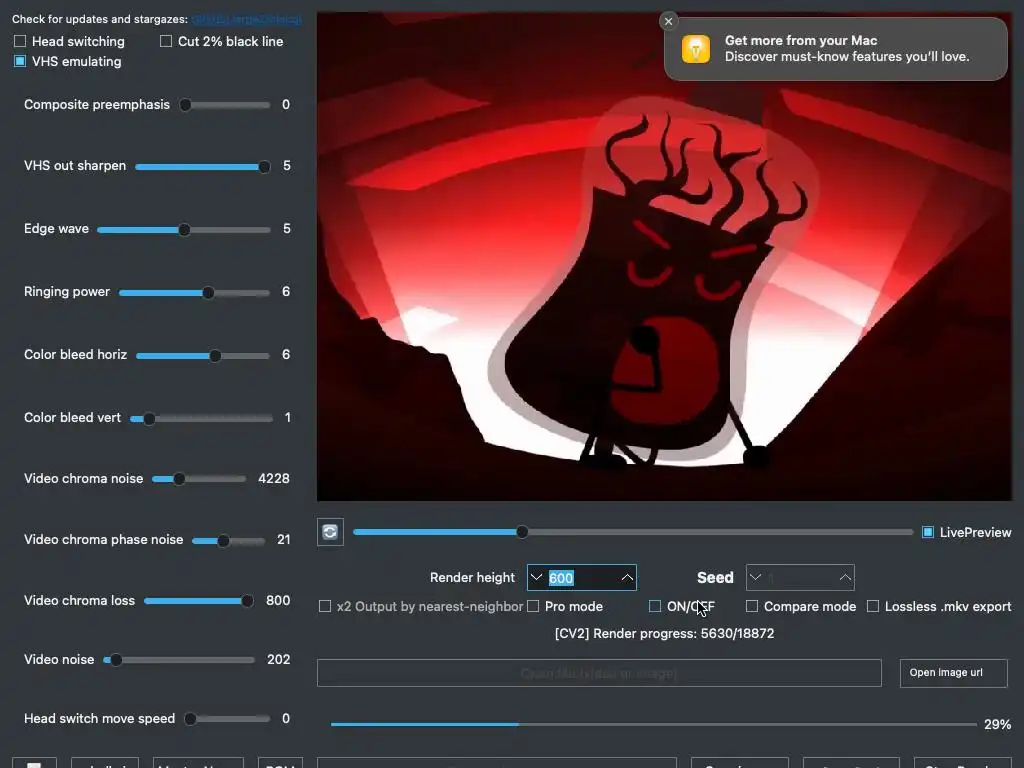Enable x2 Output by nearest-neighbor
The image size is (1024, 768).
click(325, 607)
